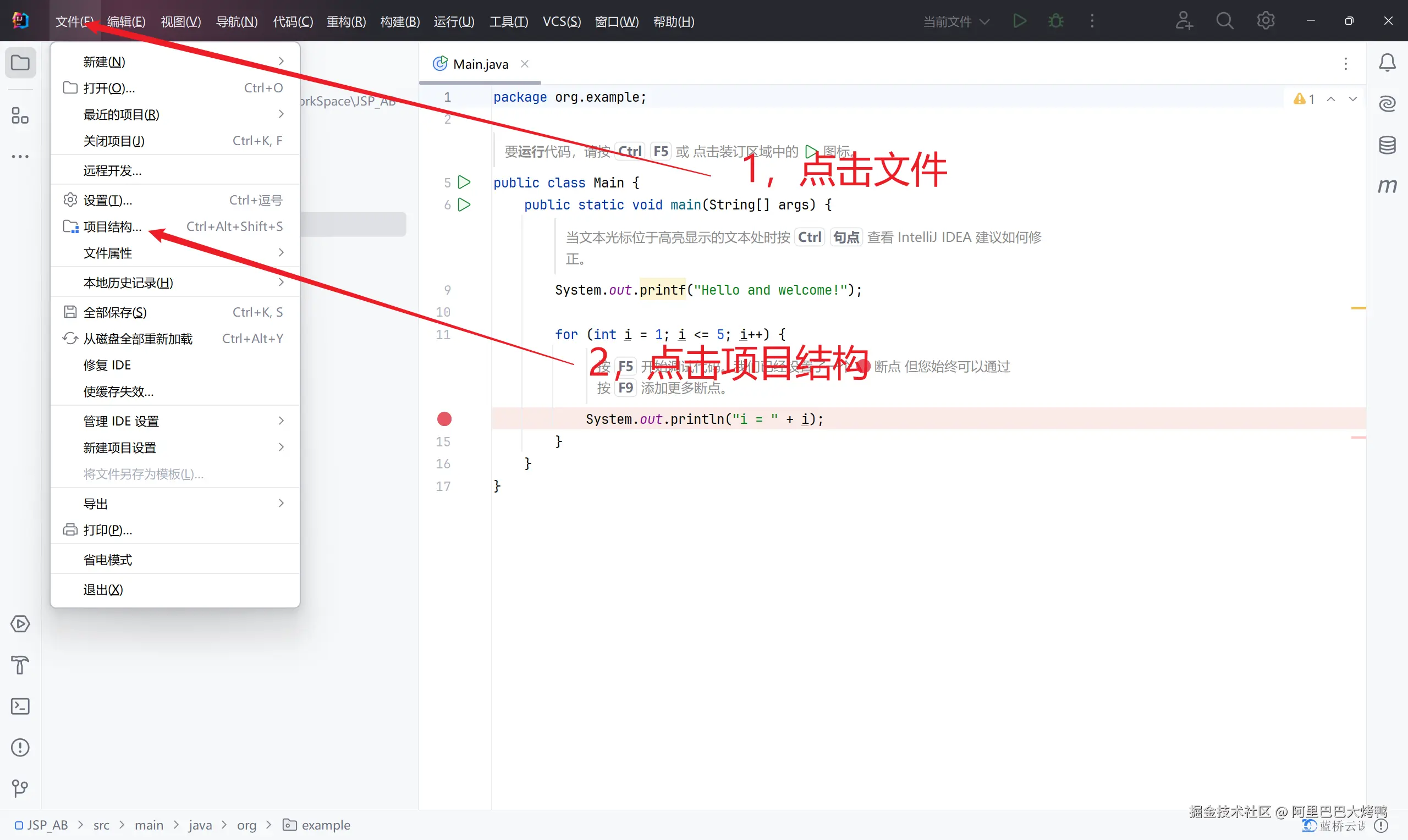This screenshot has height=840, width=1408.
Task: Open the 编辑(E) menu
Action: [127, 21]
